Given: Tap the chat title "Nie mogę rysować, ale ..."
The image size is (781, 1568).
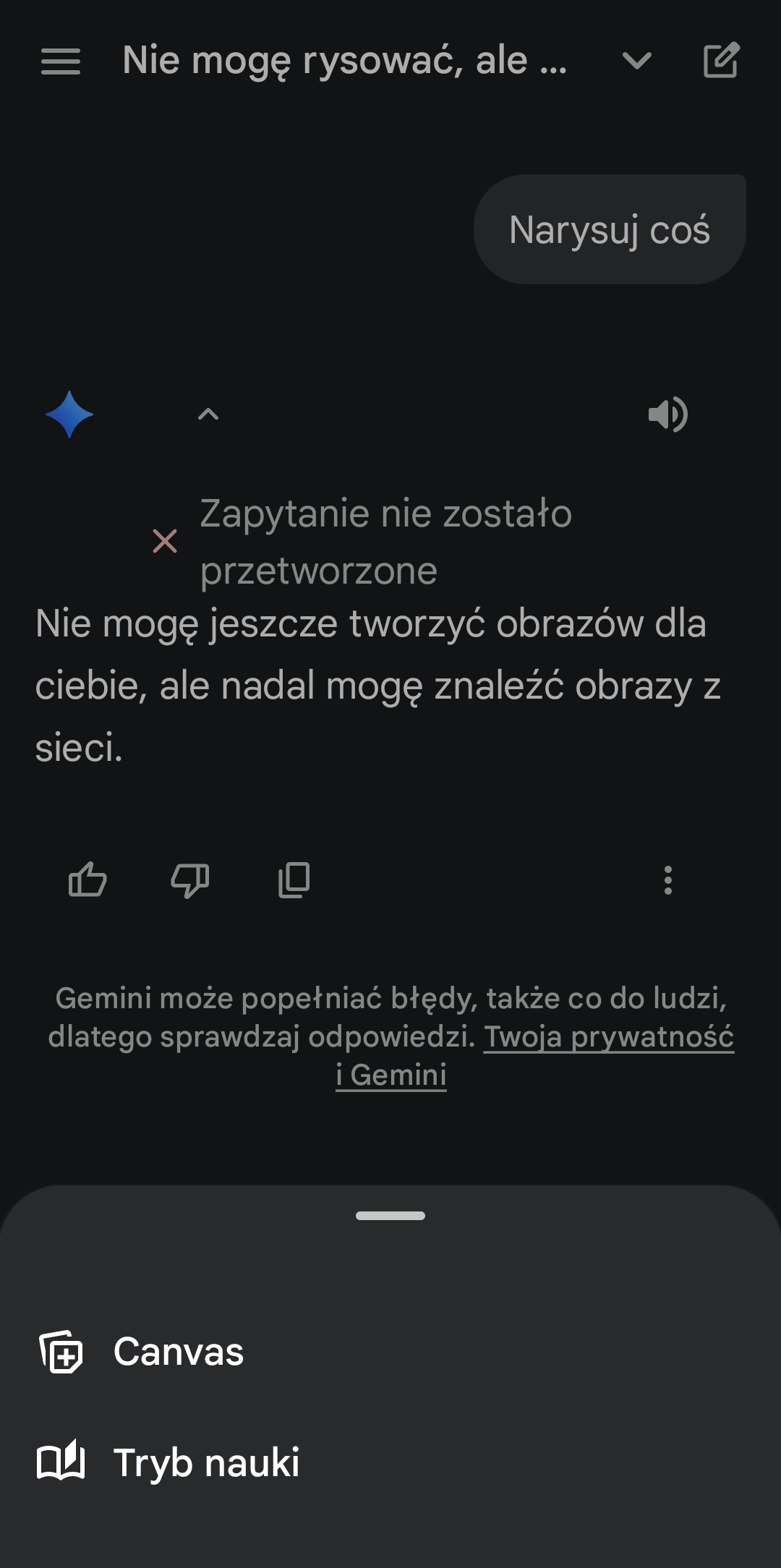Looking at the screenshot, I should 344,61.
